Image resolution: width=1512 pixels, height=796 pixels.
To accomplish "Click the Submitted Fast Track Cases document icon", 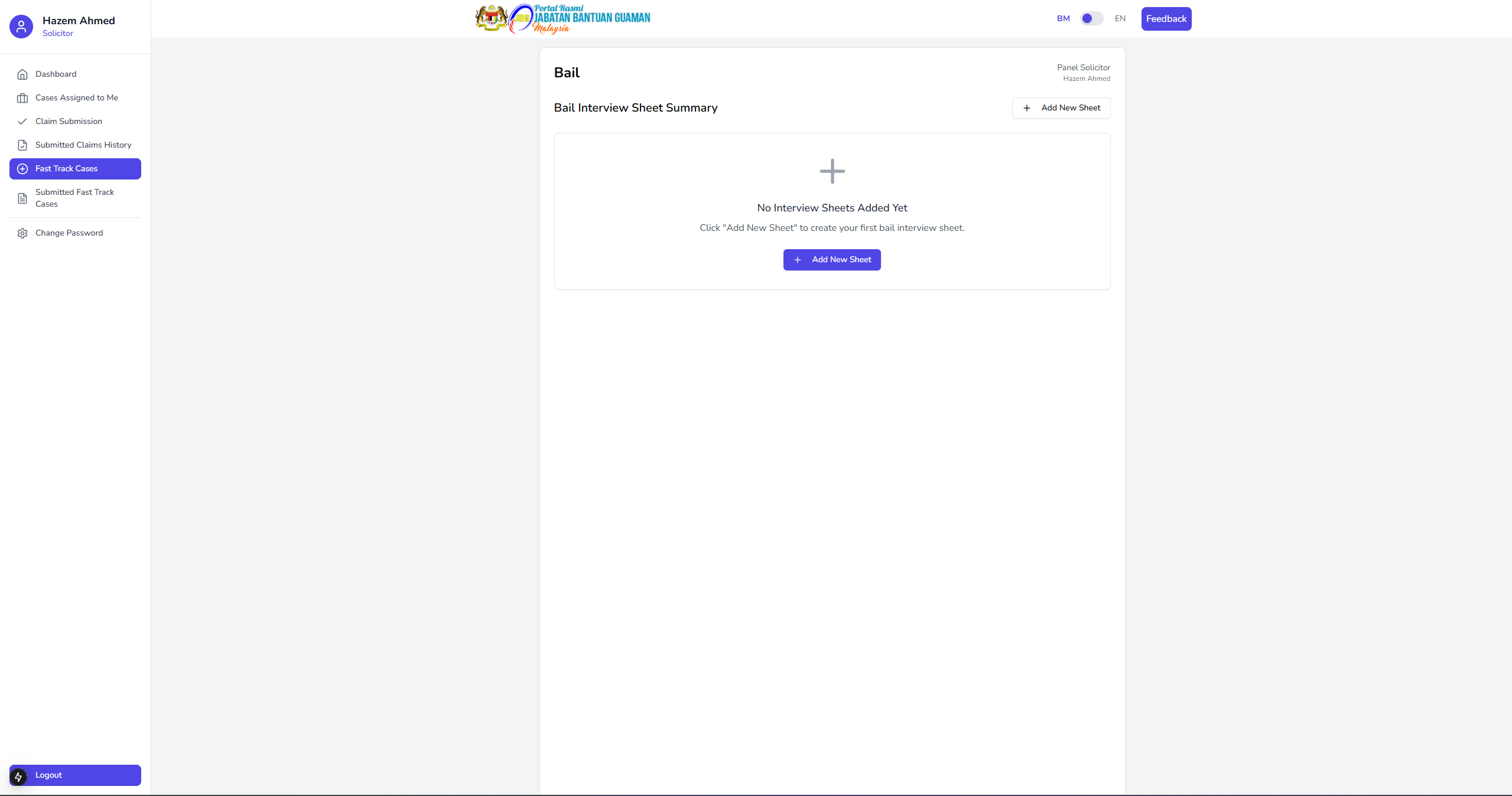I will 22,198.
